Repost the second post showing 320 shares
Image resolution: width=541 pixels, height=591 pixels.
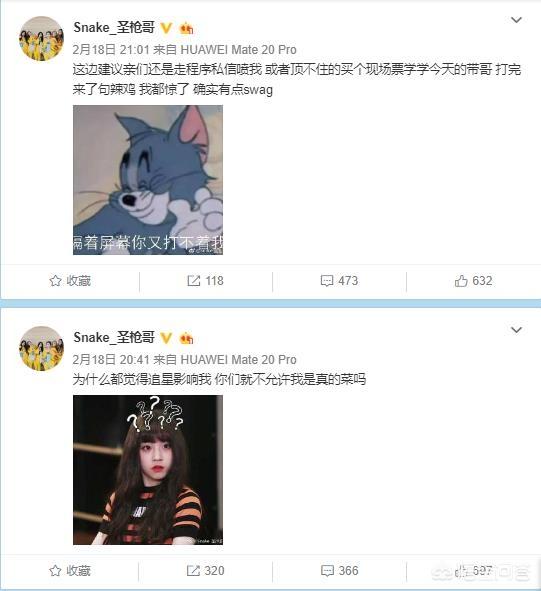point(205,571)
